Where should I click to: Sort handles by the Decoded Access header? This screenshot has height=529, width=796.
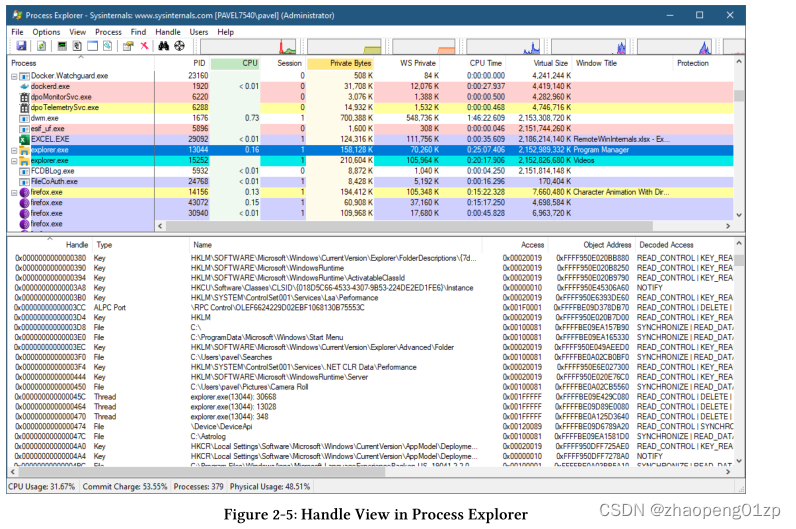pos(684,245)
